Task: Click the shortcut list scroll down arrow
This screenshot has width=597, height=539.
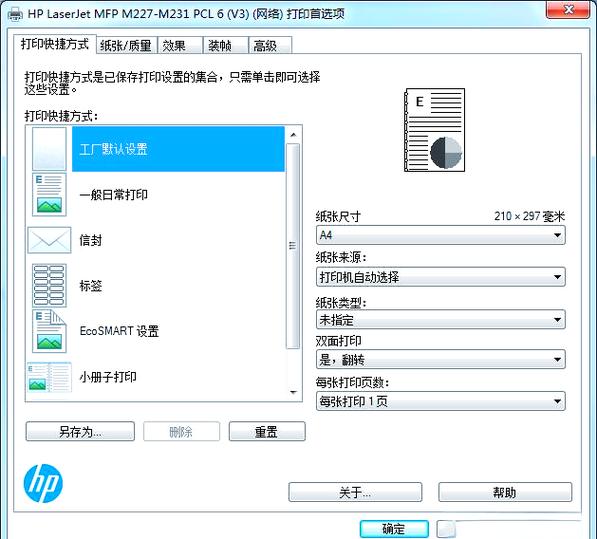Action: [293, 392]
